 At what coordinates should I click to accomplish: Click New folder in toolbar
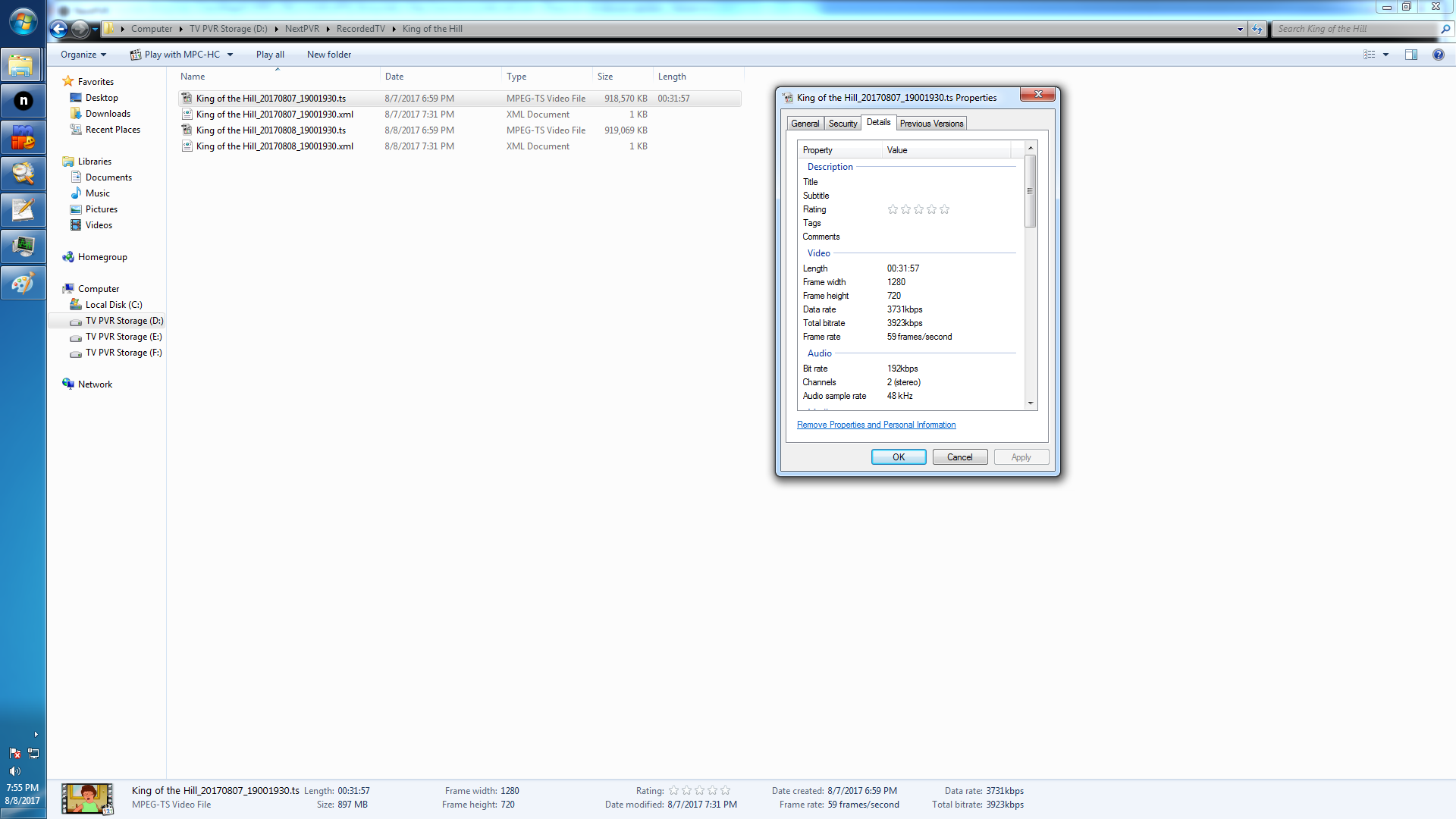(x=329, y=55)
